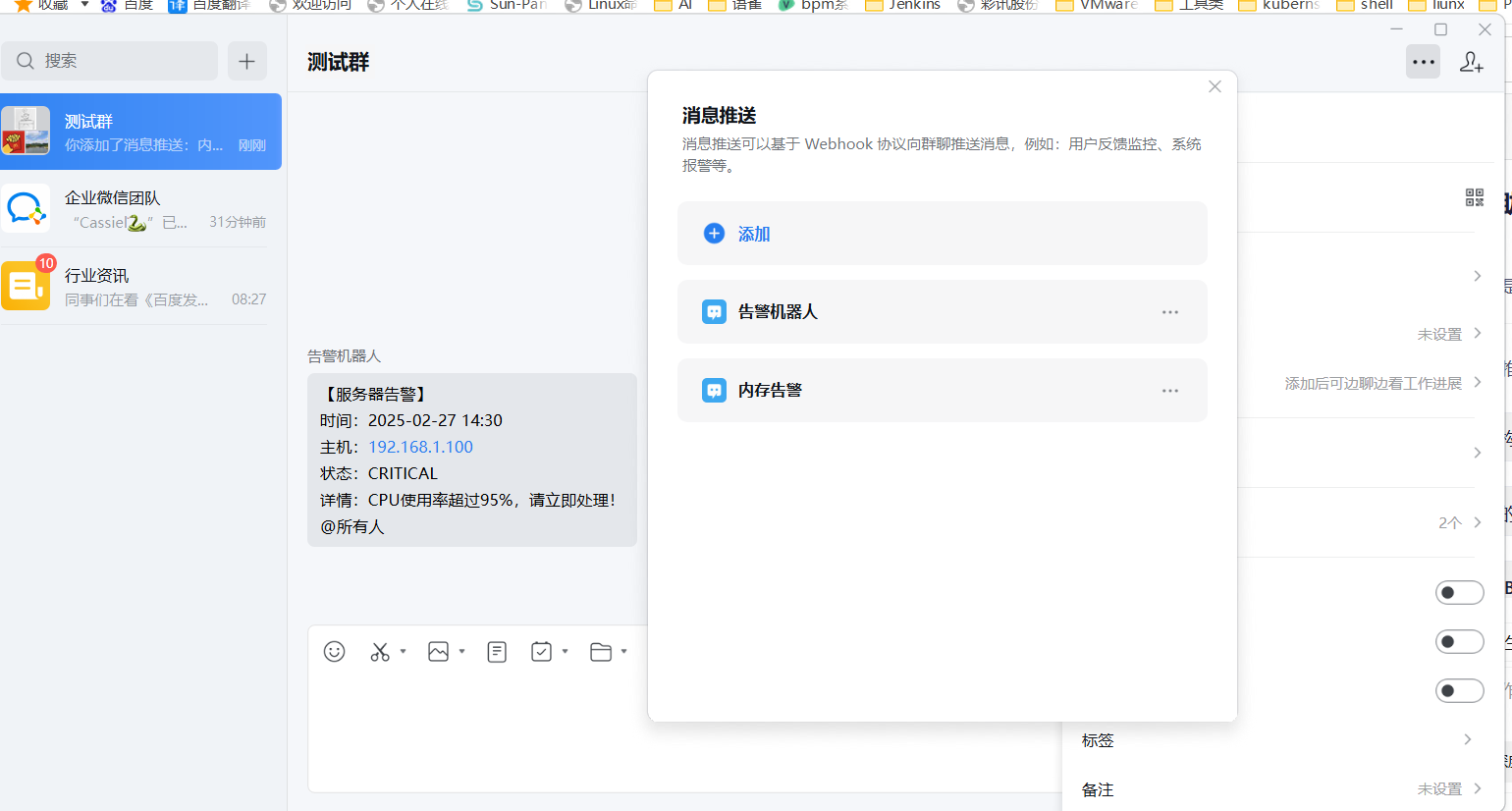Add a new webhook via 添加

click(943, 234)
